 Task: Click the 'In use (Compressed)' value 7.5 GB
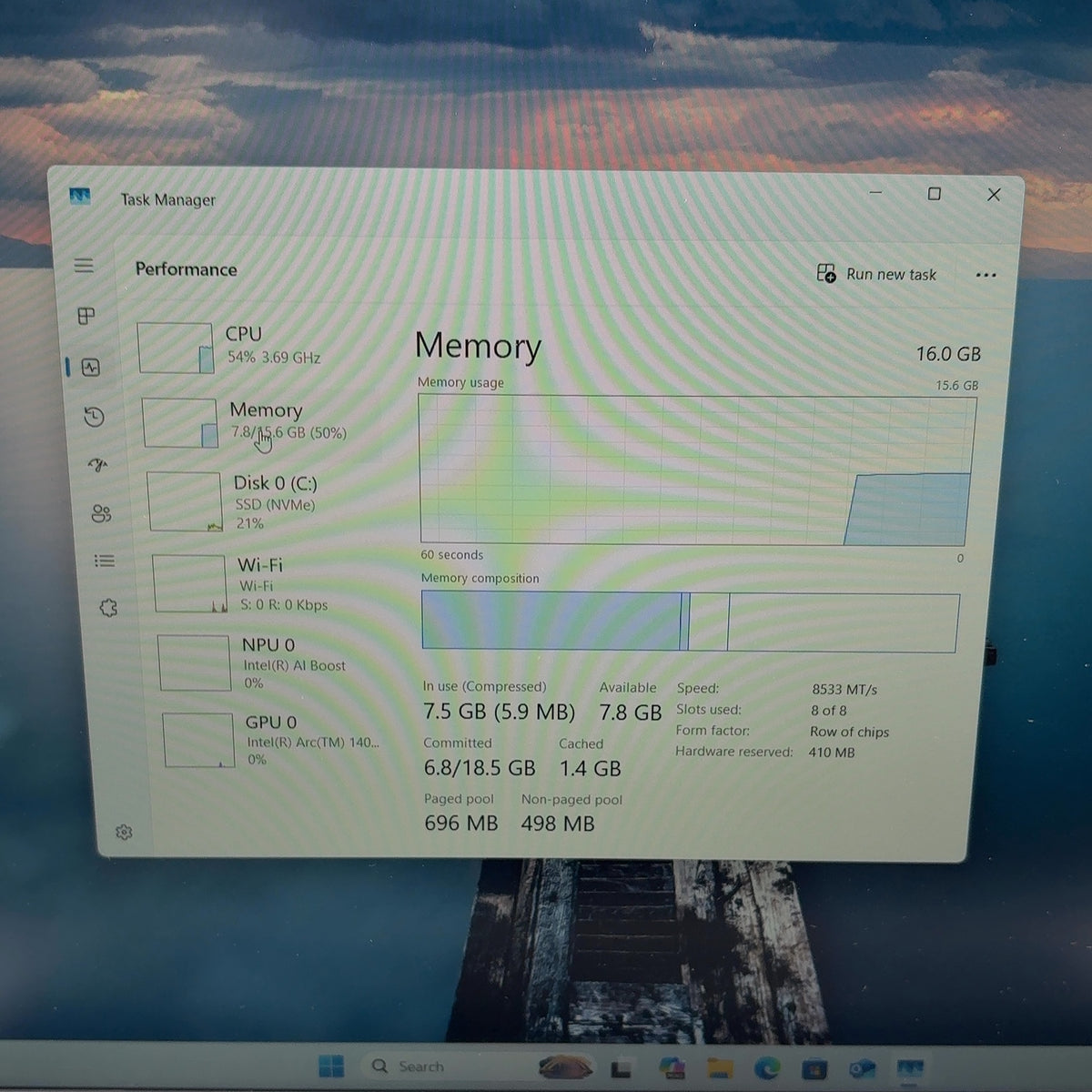499,712
